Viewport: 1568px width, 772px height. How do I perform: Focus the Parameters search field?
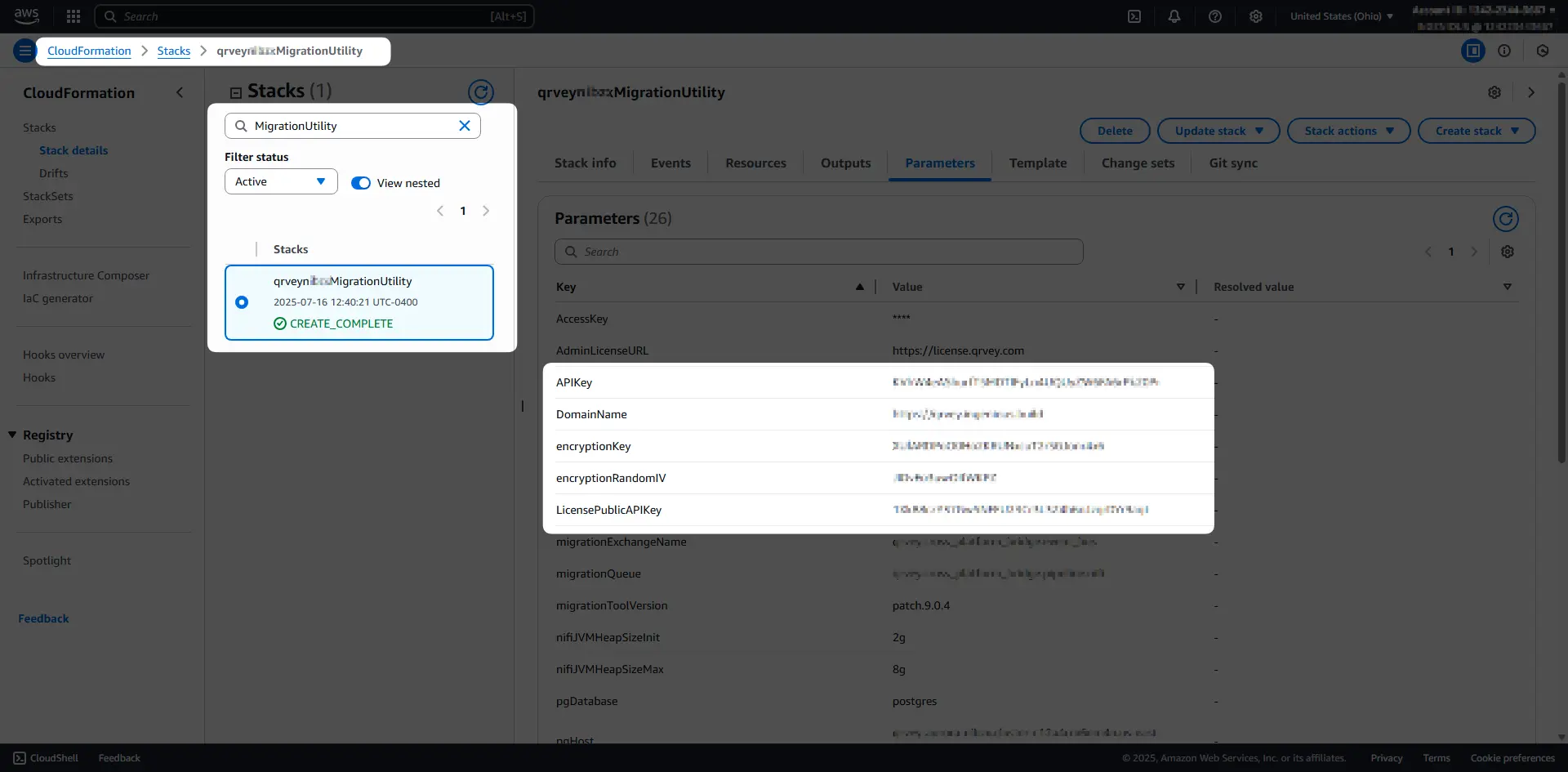[819, 252]
